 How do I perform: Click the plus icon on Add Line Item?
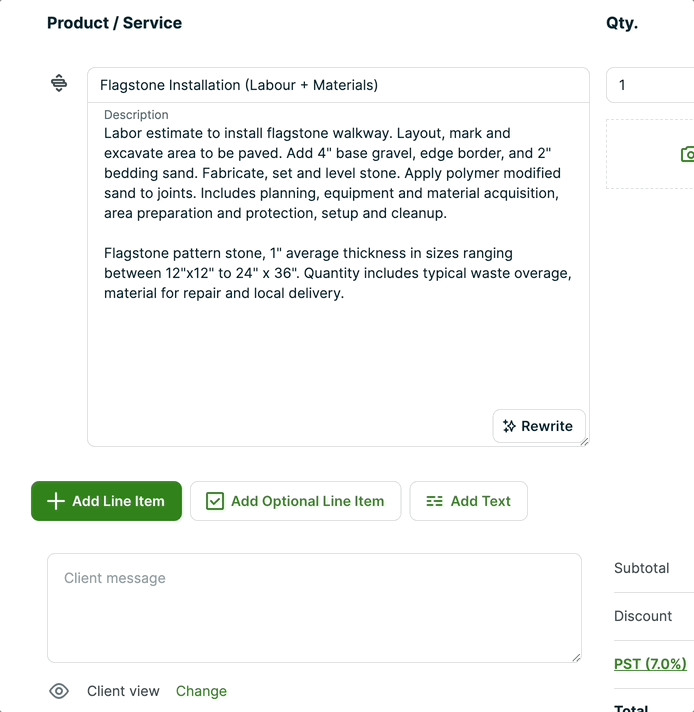tap(56, 501)
